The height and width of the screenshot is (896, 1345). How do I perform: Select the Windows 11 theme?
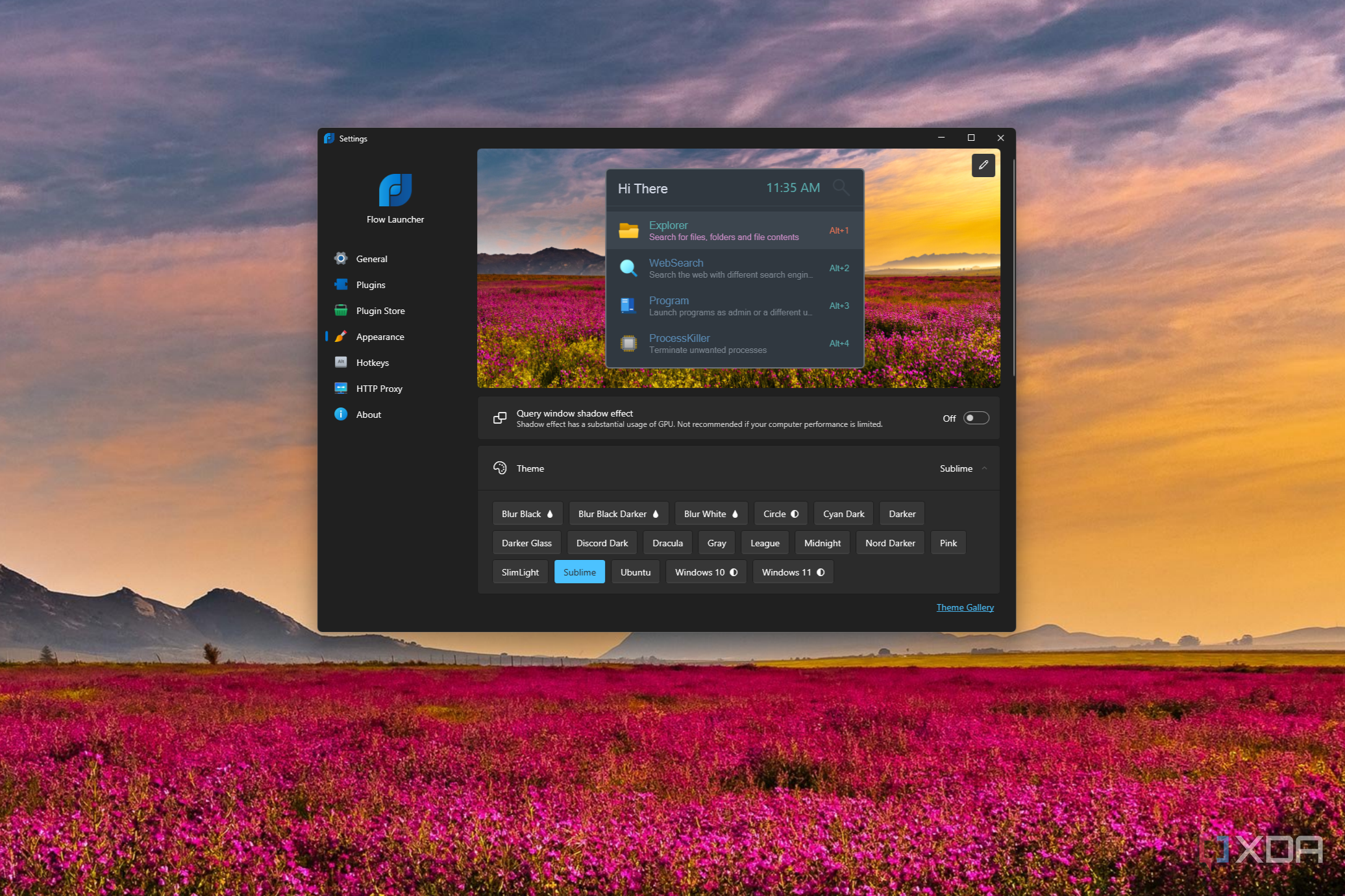coord(793,572)
